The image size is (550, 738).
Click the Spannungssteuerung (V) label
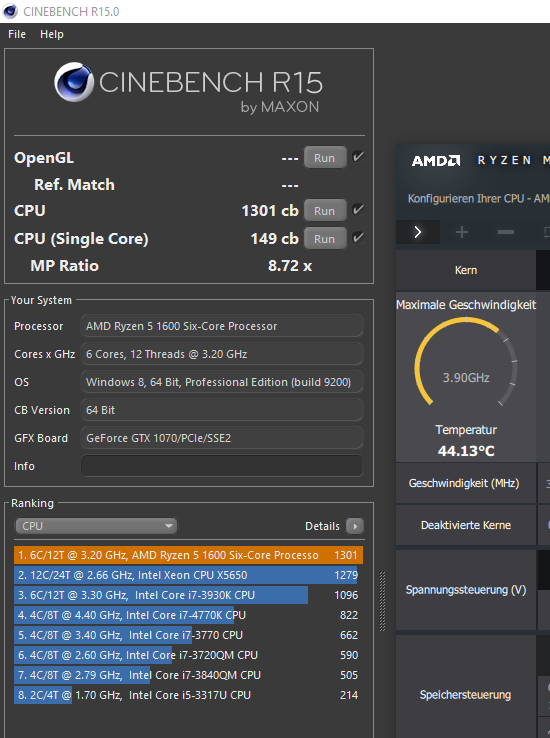(466, 590)
